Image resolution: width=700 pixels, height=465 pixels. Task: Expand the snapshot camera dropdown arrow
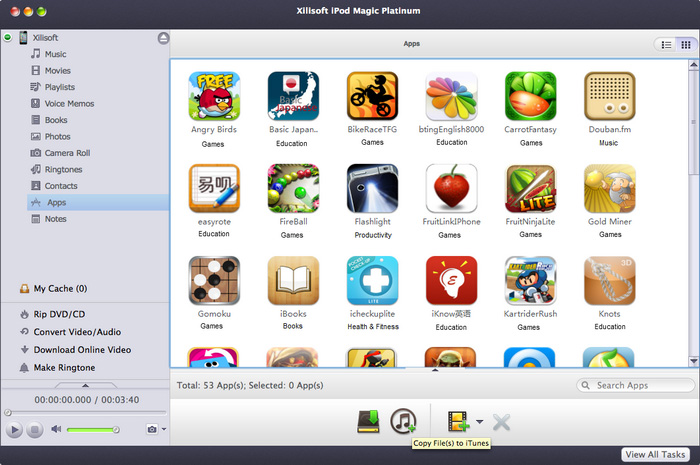click(164, 429)
